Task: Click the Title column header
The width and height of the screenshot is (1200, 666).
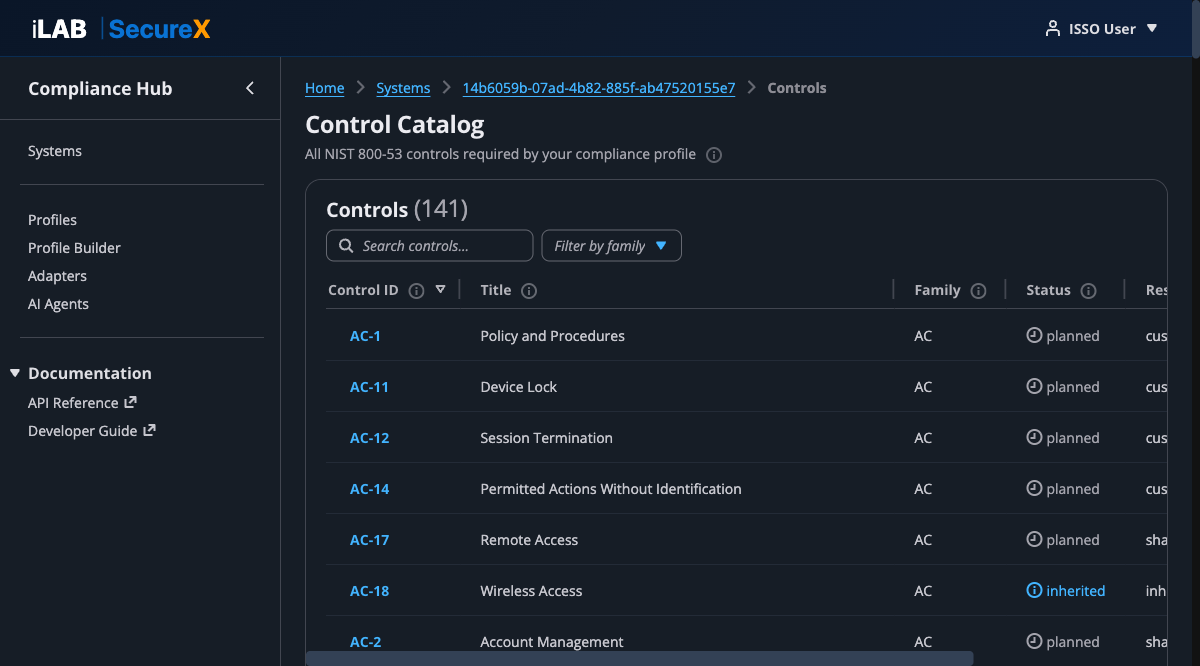Action: 496,290
